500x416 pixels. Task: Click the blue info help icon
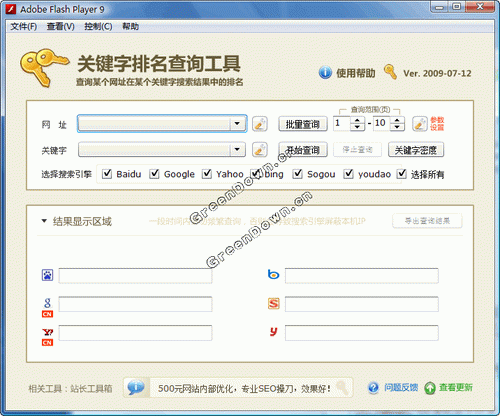tap(325, 72)
